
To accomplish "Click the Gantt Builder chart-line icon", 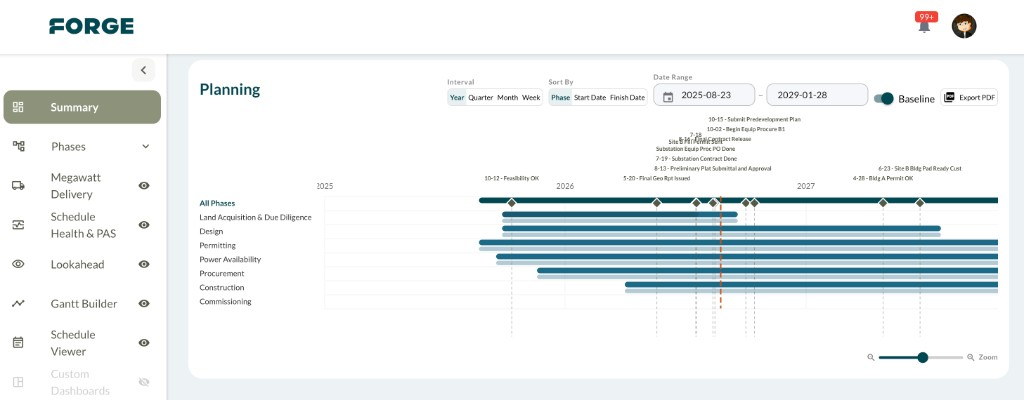I will click(x=18, y=303).
